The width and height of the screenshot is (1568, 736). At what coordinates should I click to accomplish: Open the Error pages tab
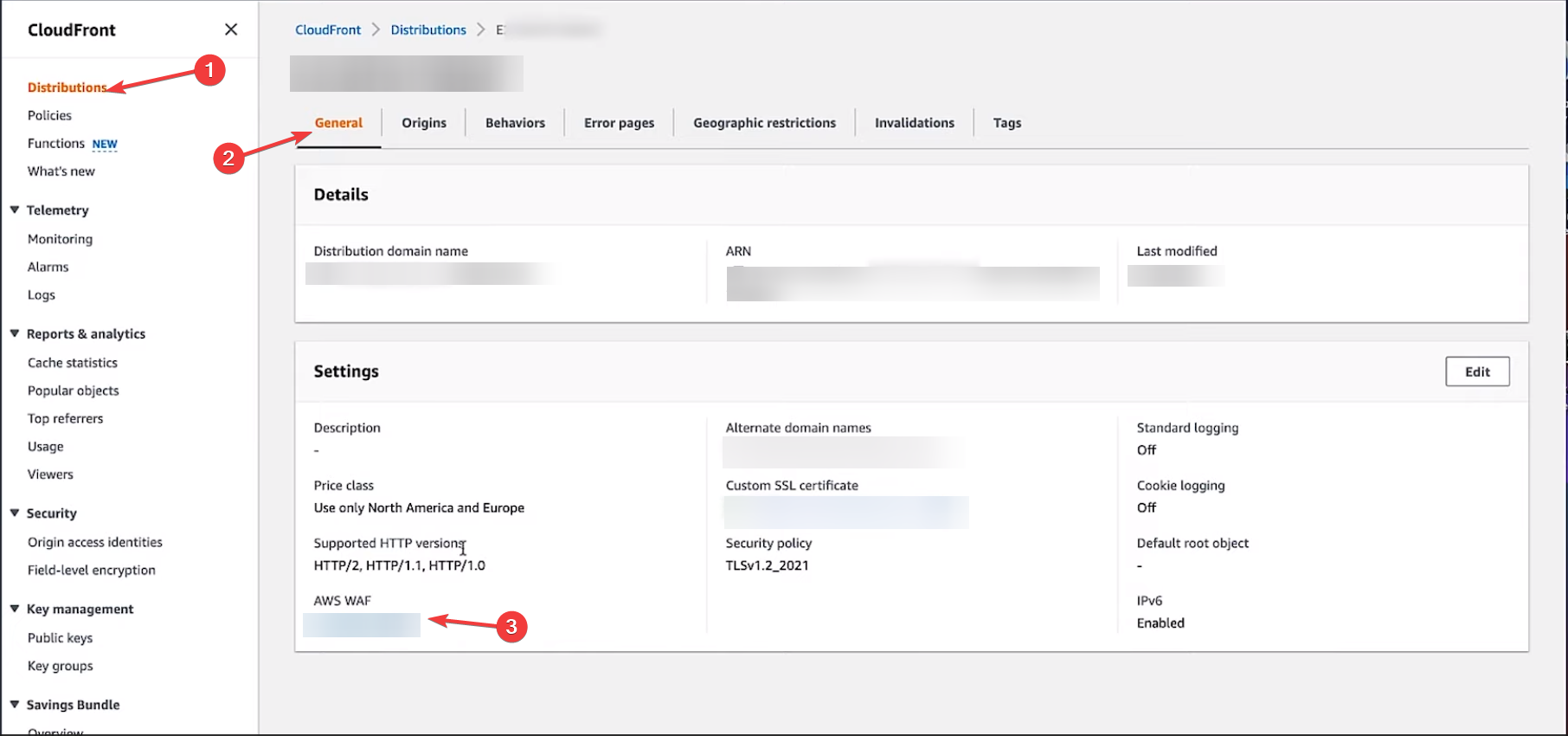[x=619, y=123]
